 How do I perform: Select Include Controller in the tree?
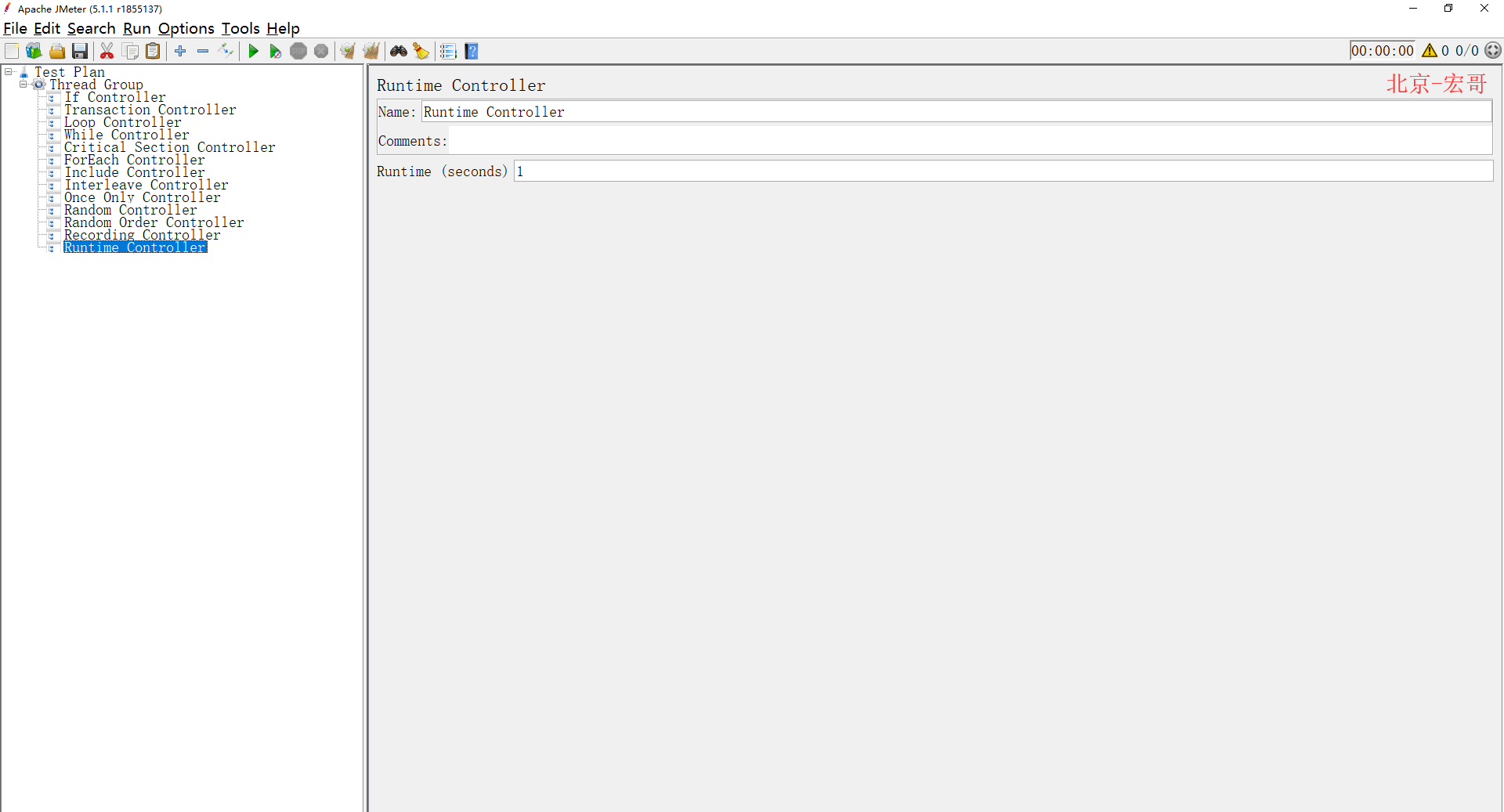135,172
